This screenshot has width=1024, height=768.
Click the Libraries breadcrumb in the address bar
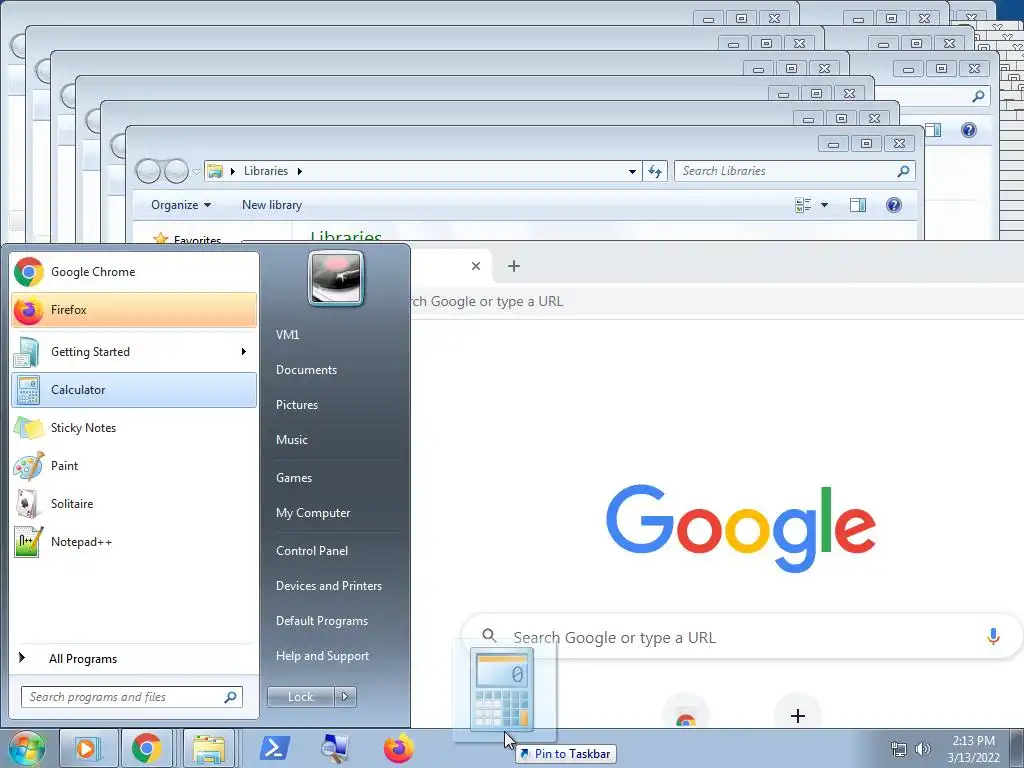click(266, 171)
